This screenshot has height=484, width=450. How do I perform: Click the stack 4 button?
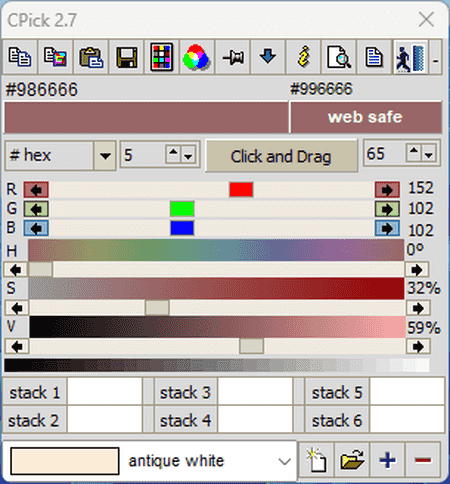tap(186, 420)
